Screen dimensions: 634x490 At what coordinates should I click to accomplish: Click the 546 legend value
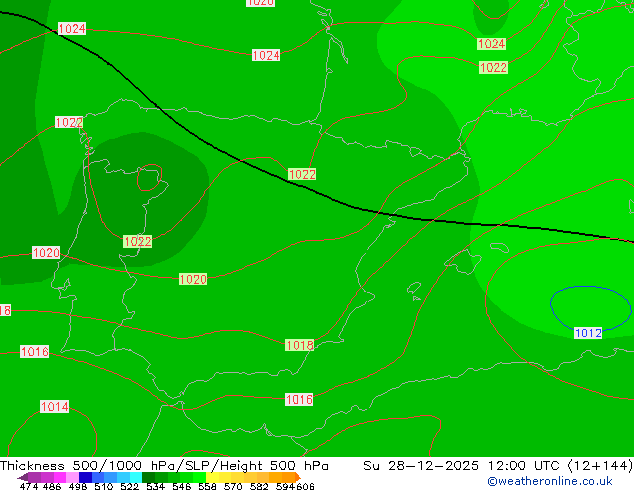[x=182, y=486]
